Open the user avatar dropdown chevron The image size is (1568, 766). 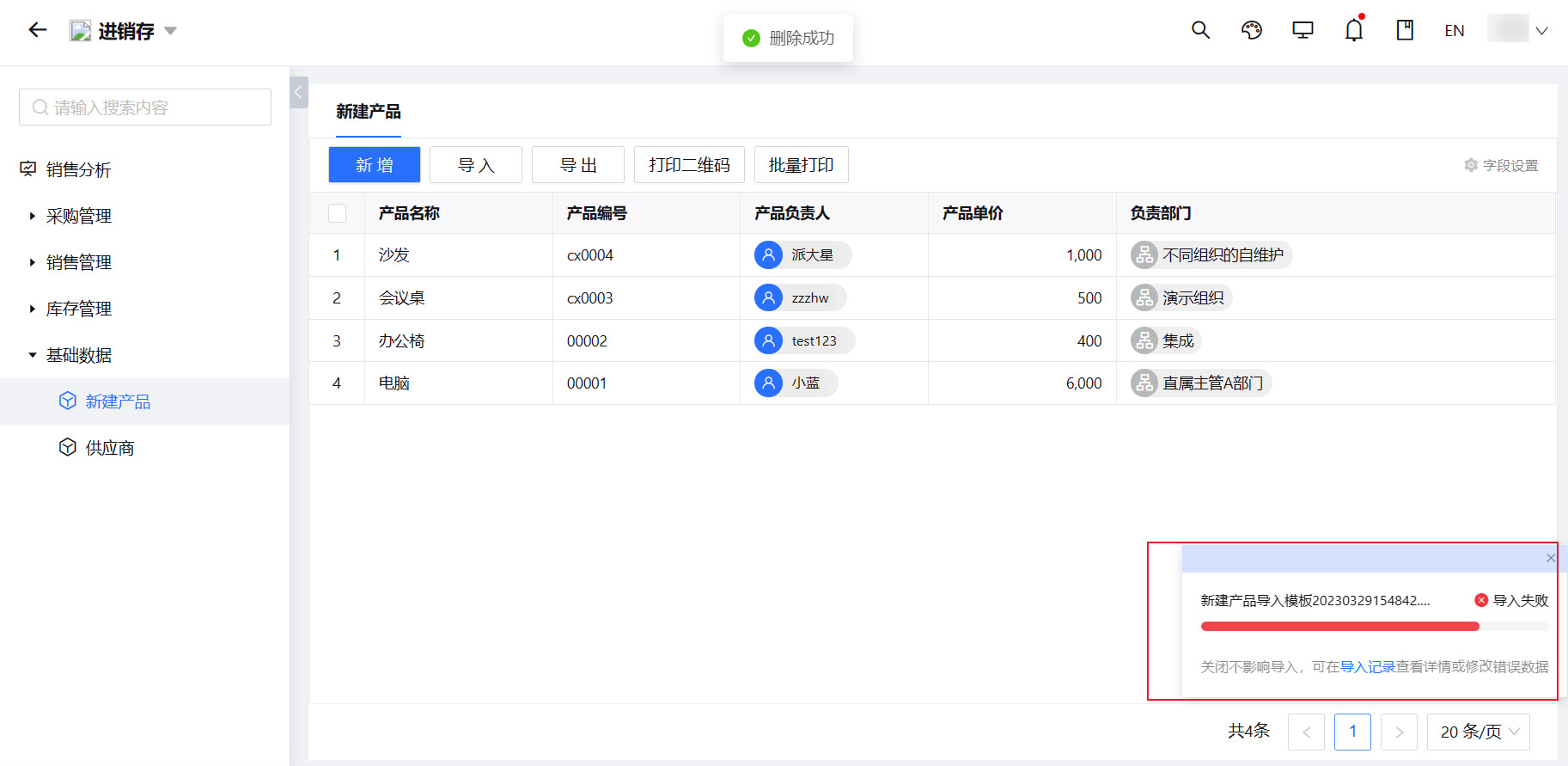(1541, 31)
